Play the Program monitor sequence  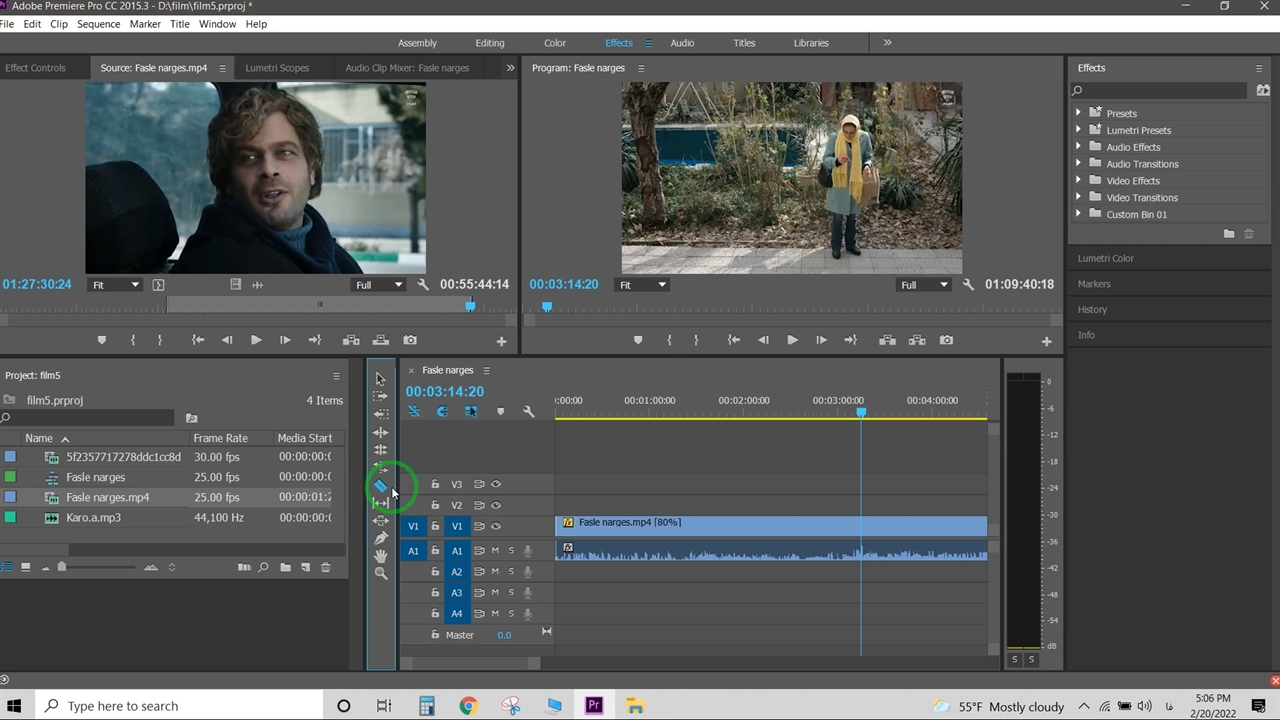[x=792, y=340]
